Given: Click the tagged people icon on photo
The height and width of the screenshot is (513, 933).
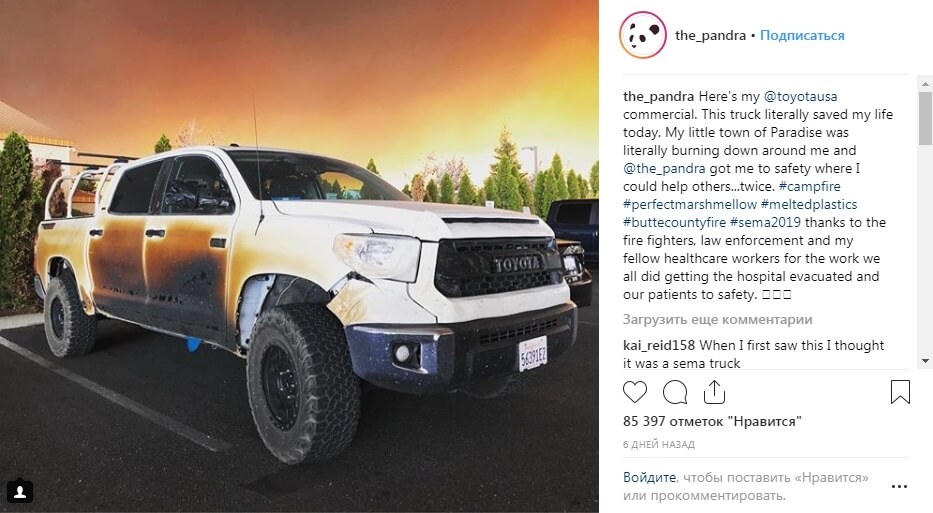Looking at the screenshot, I should tap(20, 492).
